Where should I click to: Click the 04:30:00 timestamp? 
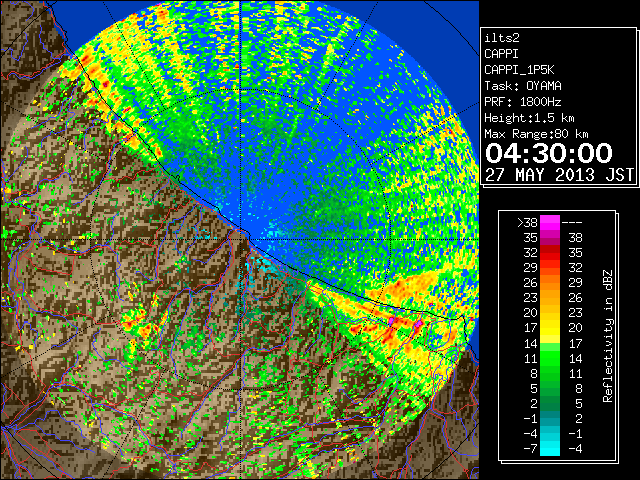[x=549, y=153]
